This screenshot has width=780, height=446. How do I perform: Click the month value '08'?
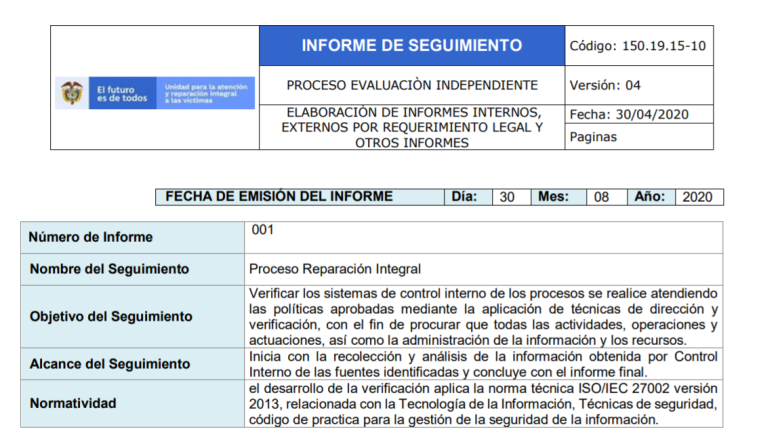click(x=601, y=197)
